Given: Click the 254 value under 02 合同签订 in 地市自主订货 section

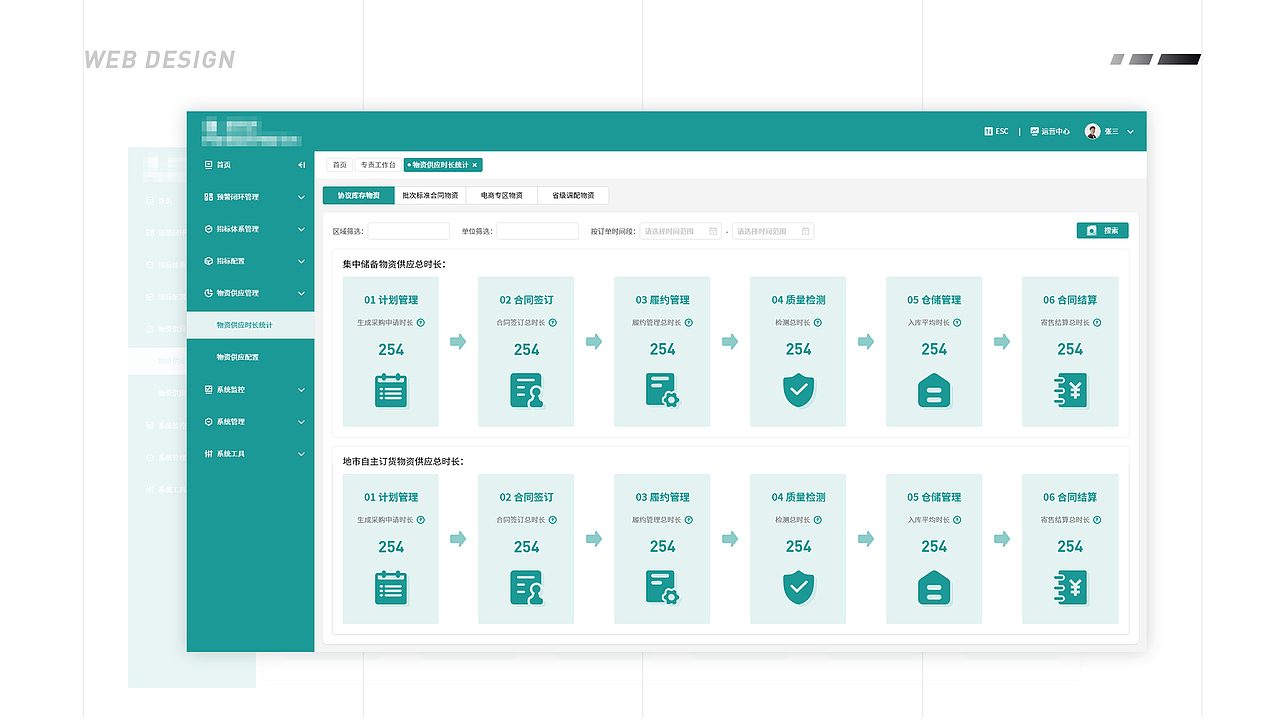Looking at the screenshot, I should (527, 547).
